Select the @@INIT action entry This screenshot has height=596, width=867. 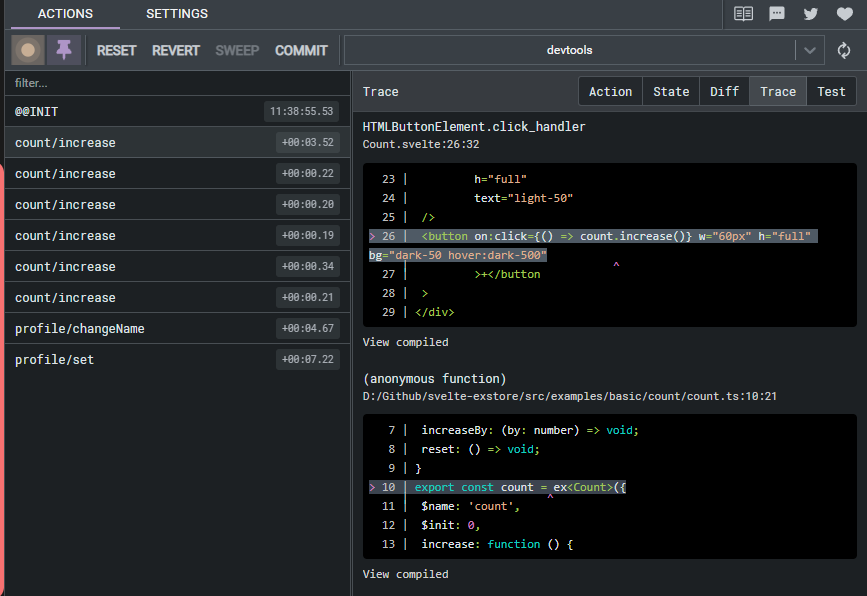pyautogui.click(x=177, y=111)
